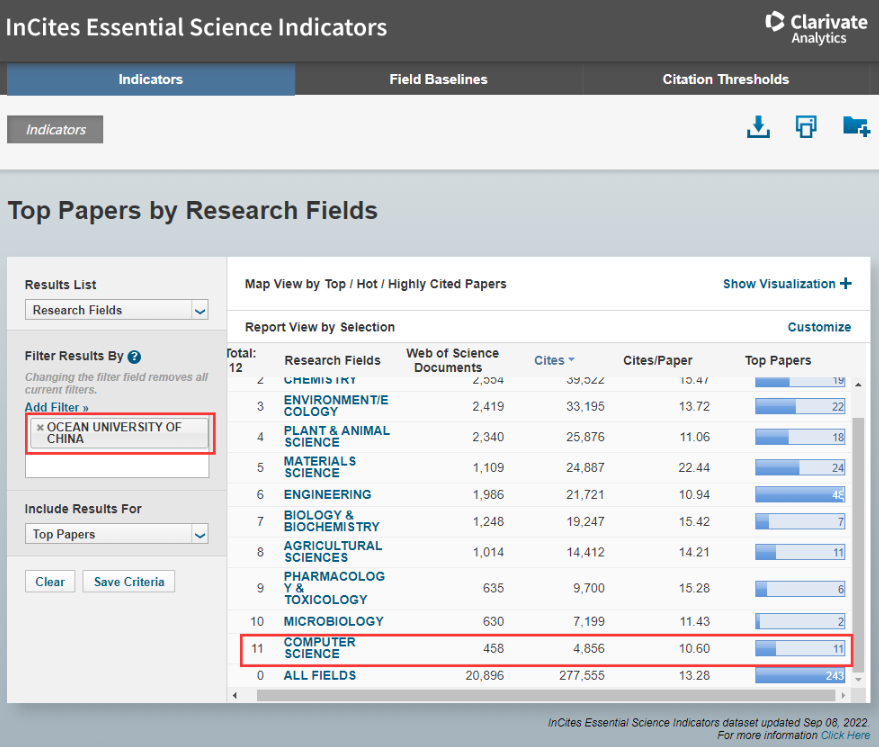Click the Clarivate Analytics logo

(x=817, y=27)
